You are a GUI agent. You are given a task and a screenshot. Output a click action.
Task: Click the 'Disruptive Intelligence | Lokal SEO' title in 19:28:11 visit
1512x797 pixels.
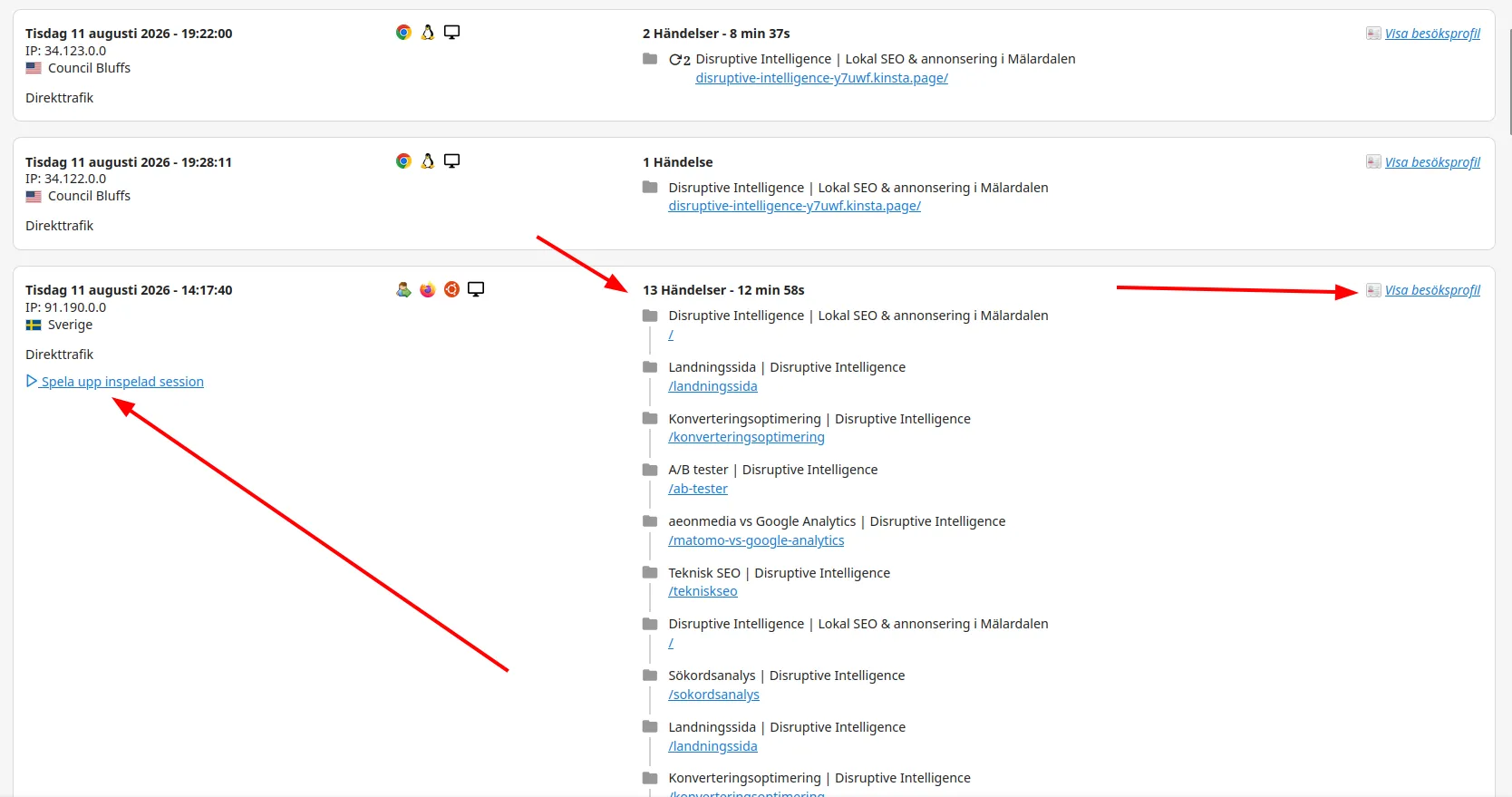point(858,188)
